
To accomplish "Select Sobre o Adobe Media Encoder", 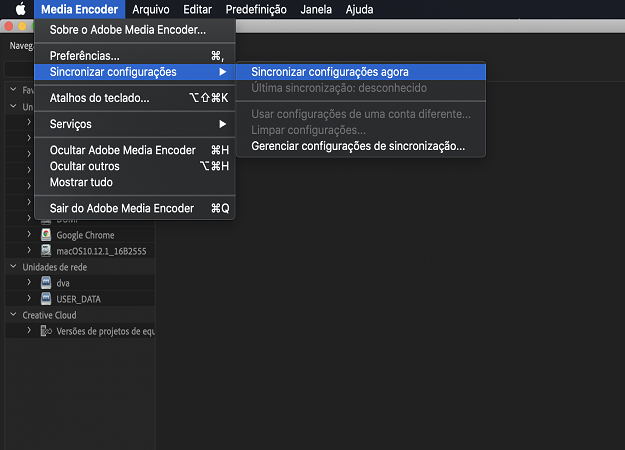I will coord(128,30).
